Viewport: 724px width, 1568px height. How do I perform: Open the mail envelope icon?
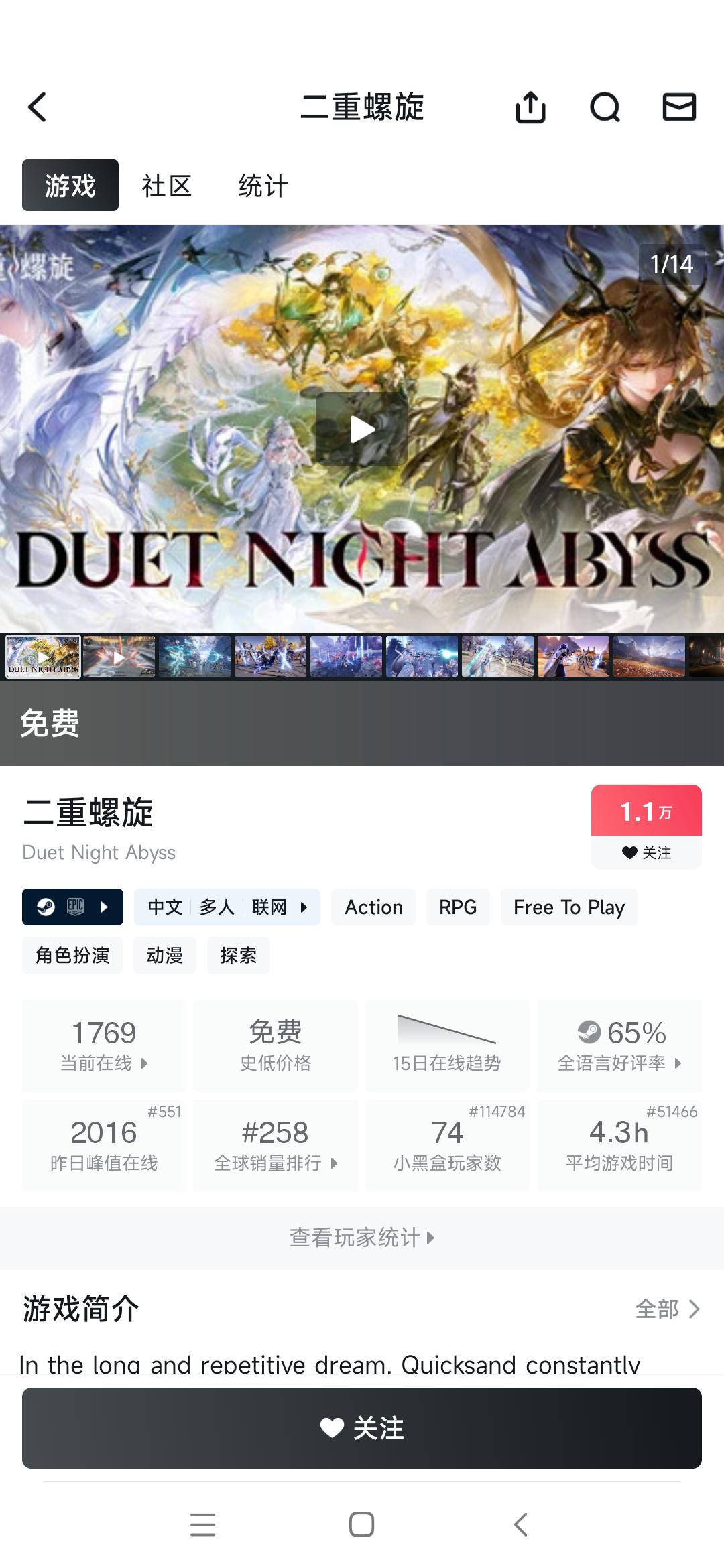(679, 107)
